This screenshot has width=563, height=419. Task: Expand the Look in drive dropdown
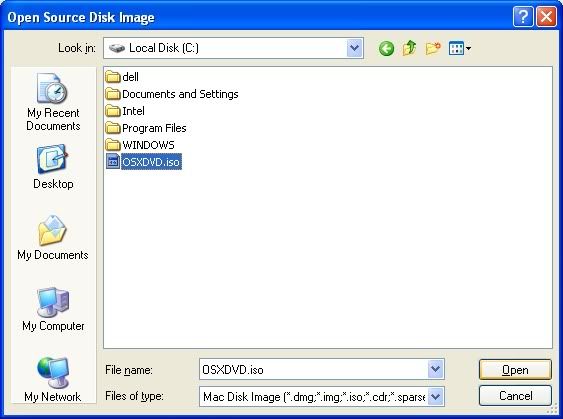[354, 48]
